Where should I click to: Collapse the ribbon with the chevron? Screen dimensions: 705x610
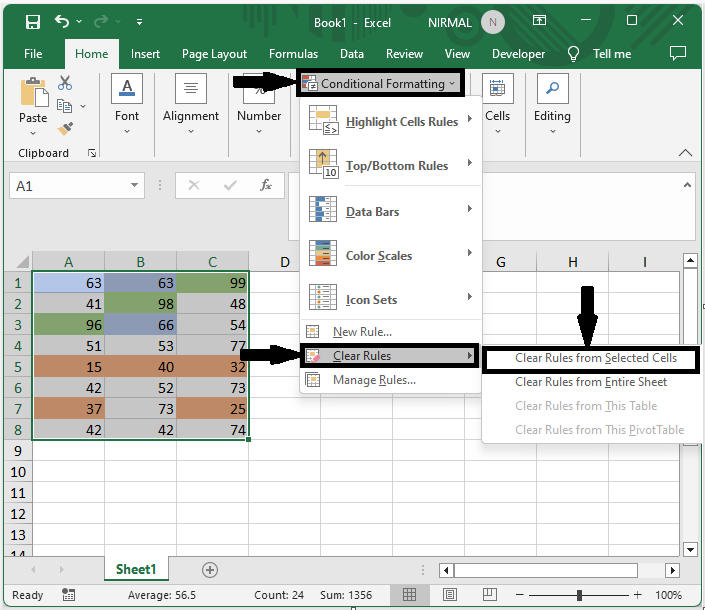(x=685, y=153)
